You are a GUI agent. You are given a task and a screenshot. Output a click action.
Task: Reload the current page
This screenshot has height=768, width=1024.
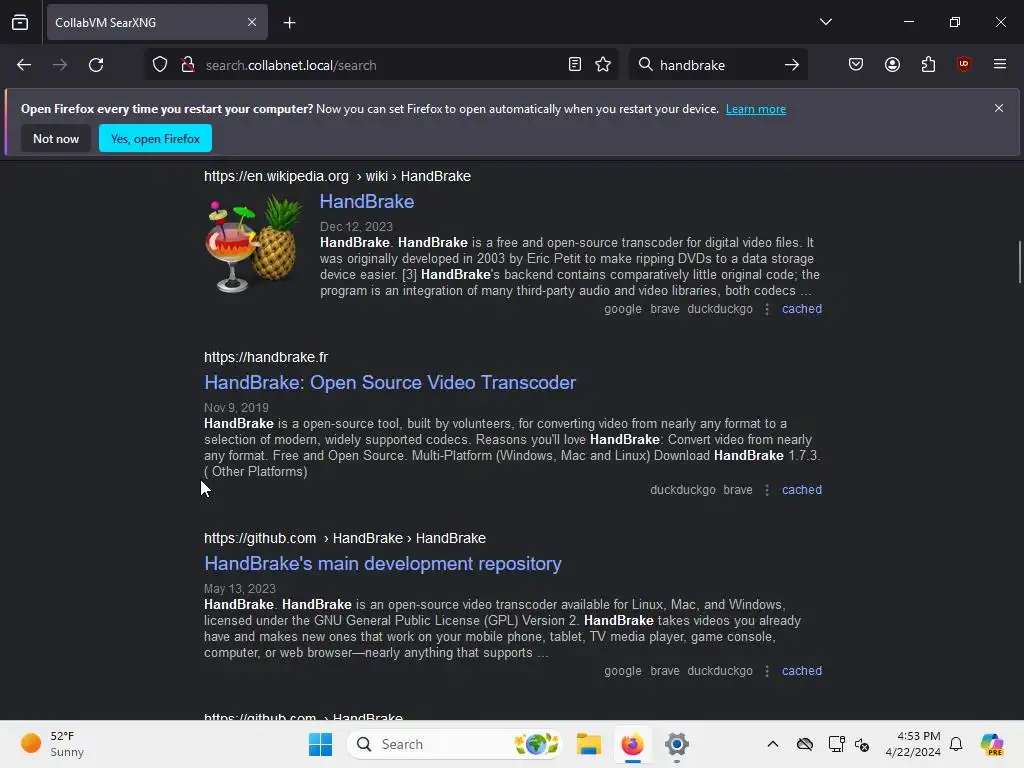point(96,65)
